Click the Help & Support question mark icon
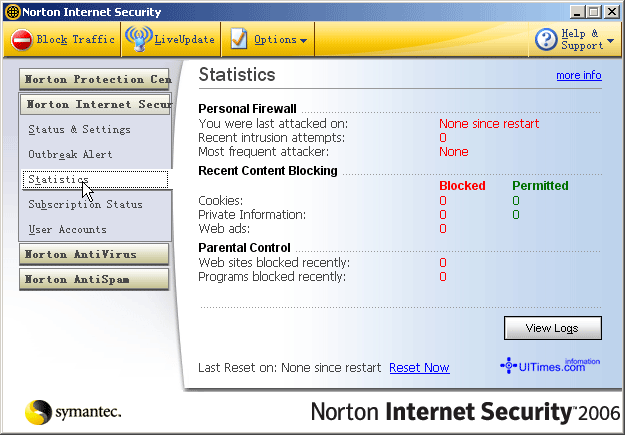The width and height of the screenshot is (625, 435). [546, 39]
